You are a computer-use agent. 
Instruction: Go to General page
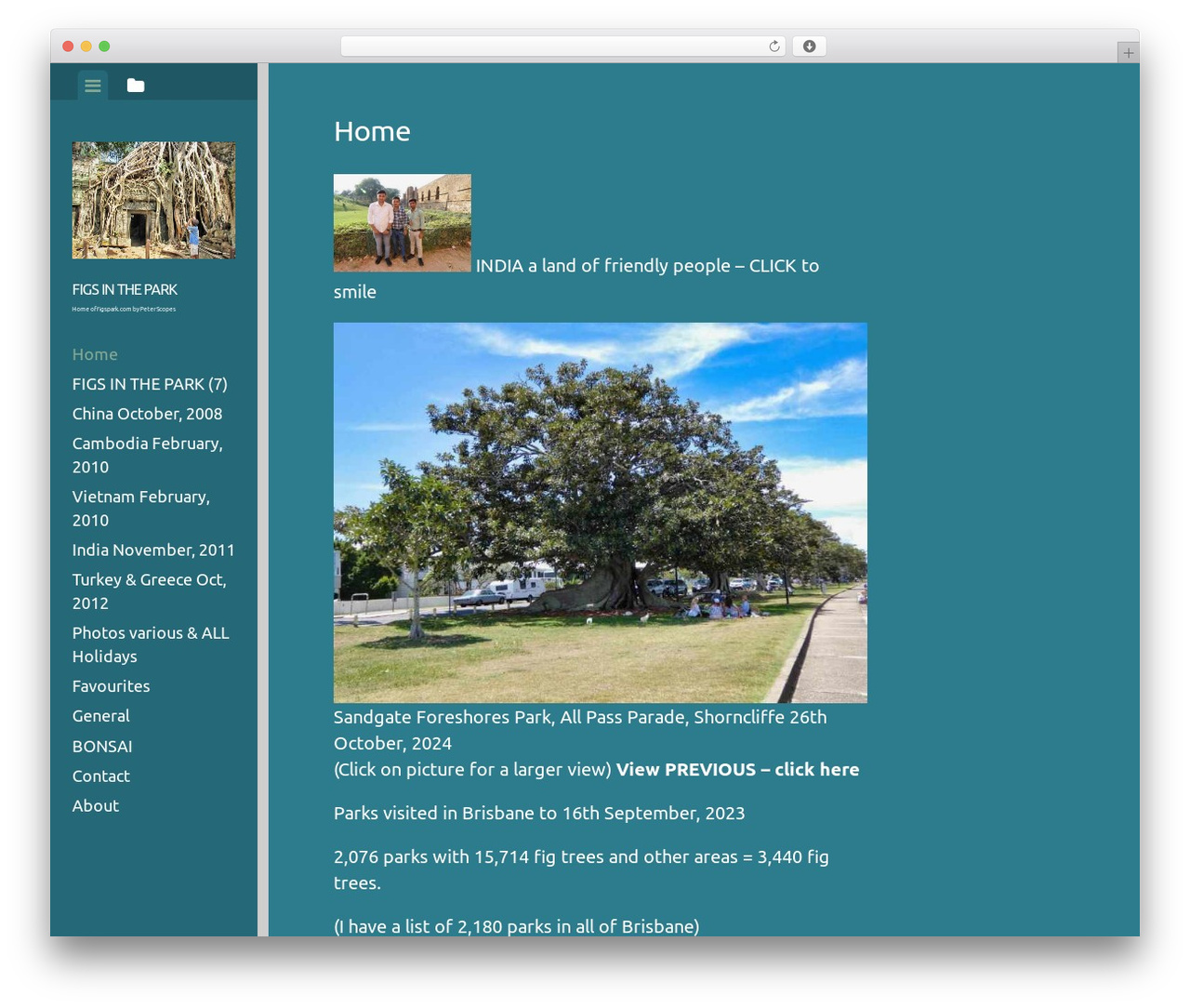pos(100,716)
